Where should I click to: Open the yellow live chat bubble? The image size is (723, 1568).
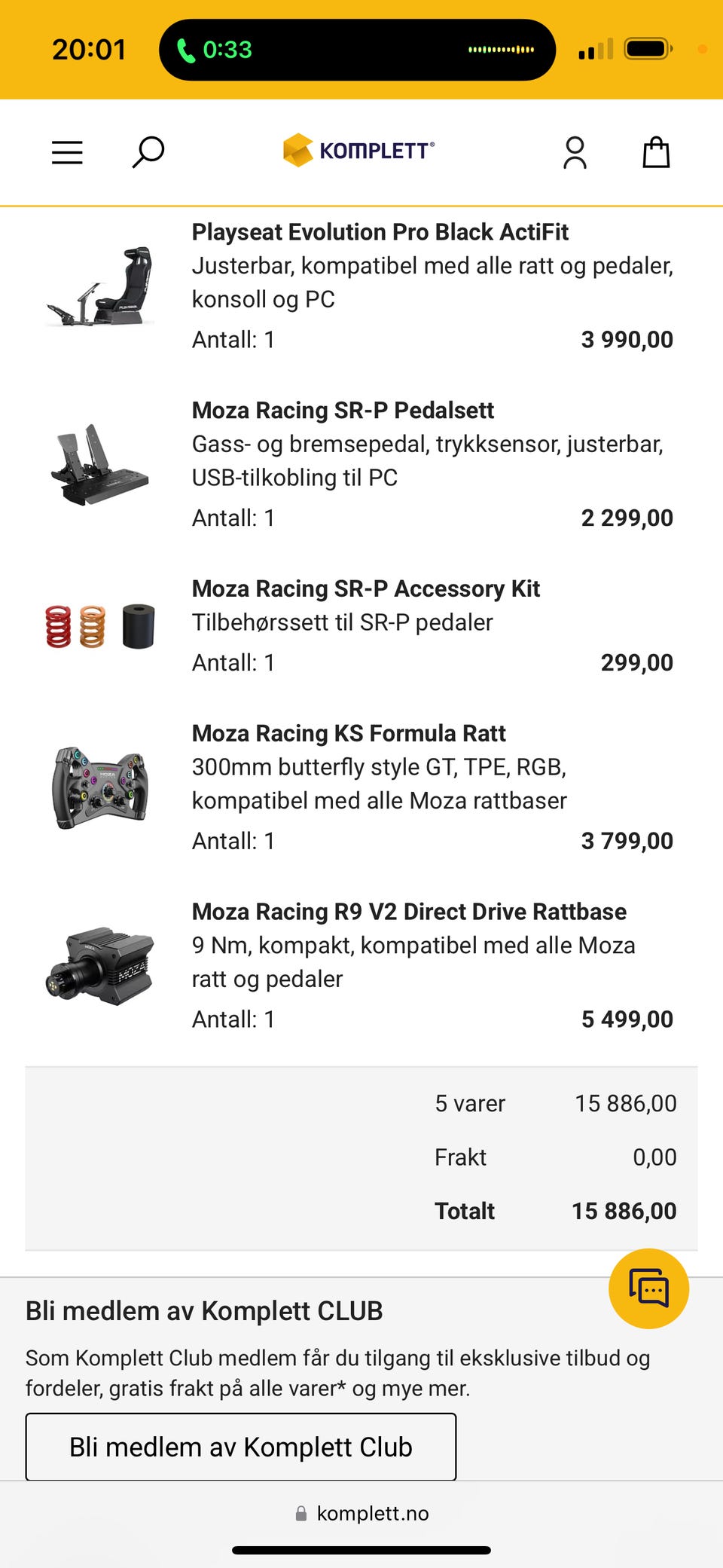point(648,1288)
